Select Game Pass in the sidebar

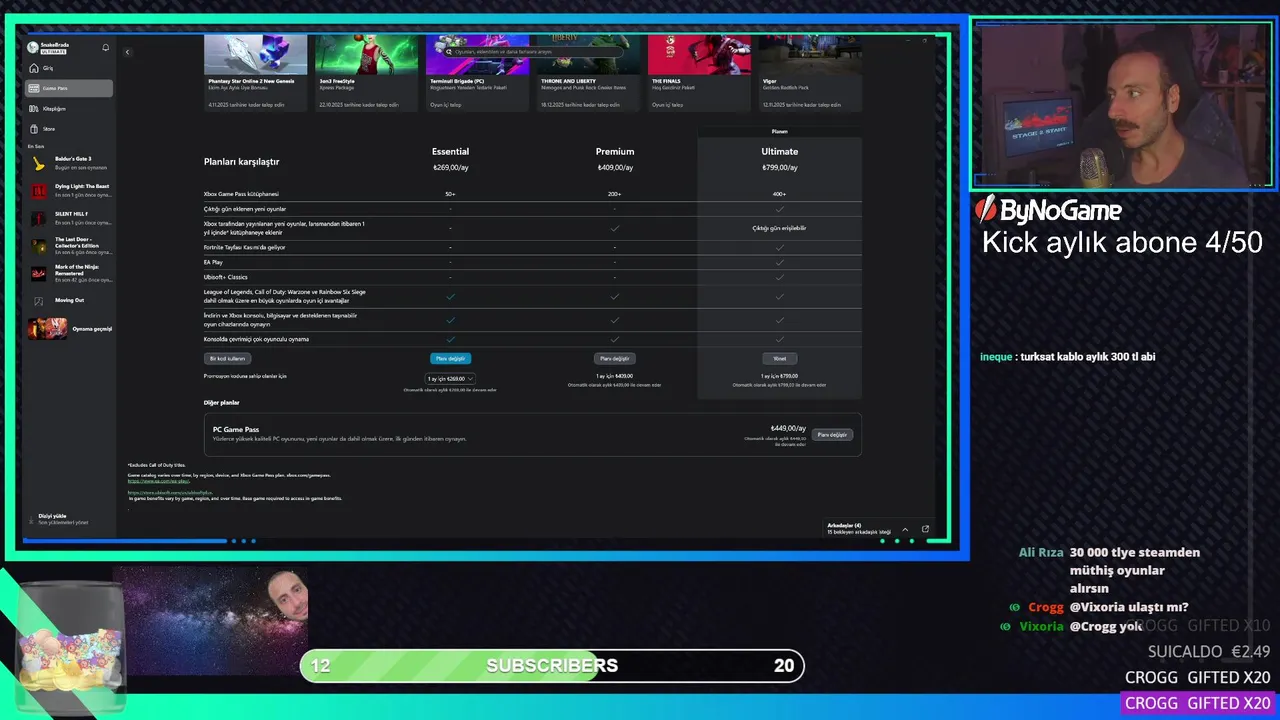[69, 88]
